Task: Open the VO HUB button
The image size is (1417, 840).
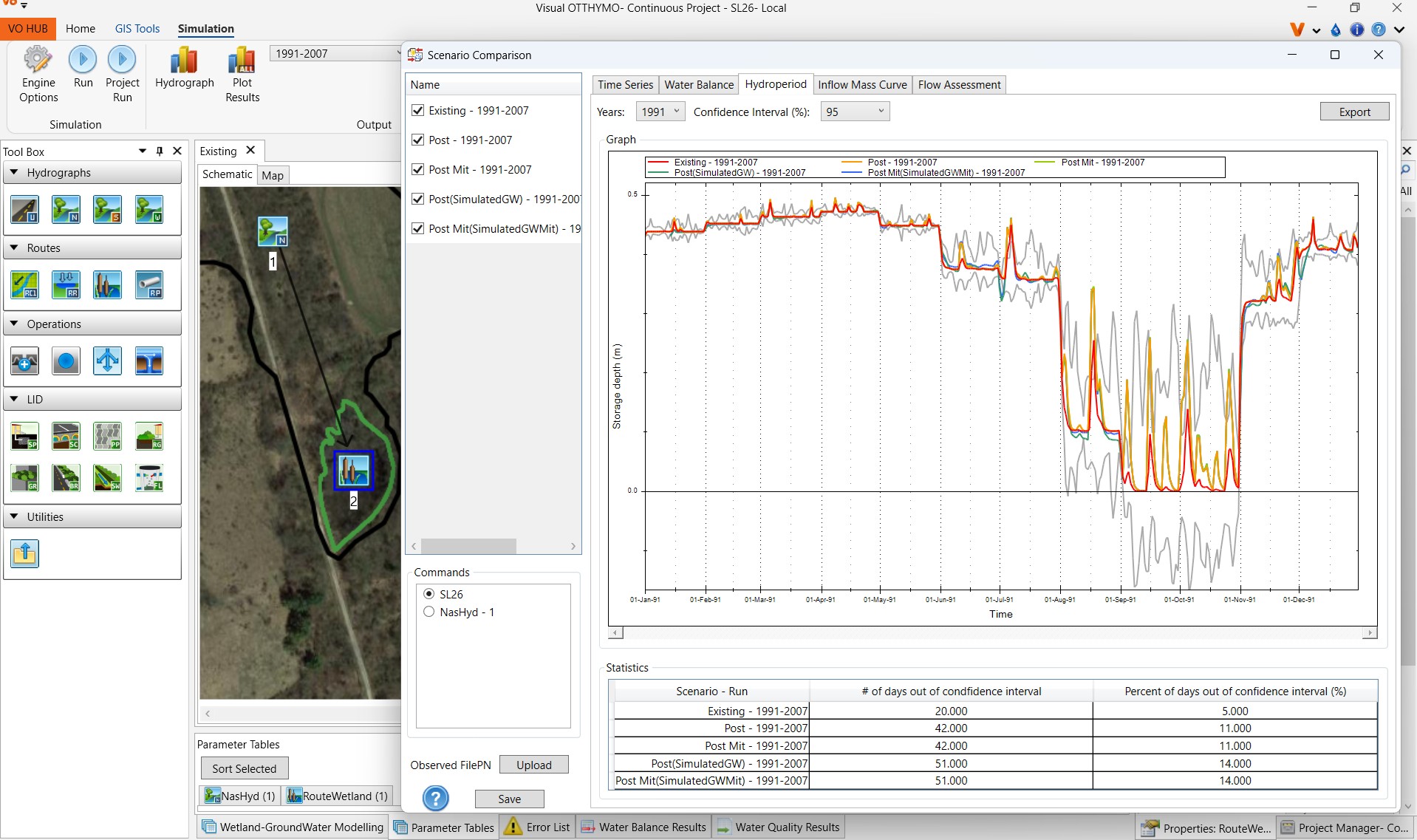Action: pos(28,28)
